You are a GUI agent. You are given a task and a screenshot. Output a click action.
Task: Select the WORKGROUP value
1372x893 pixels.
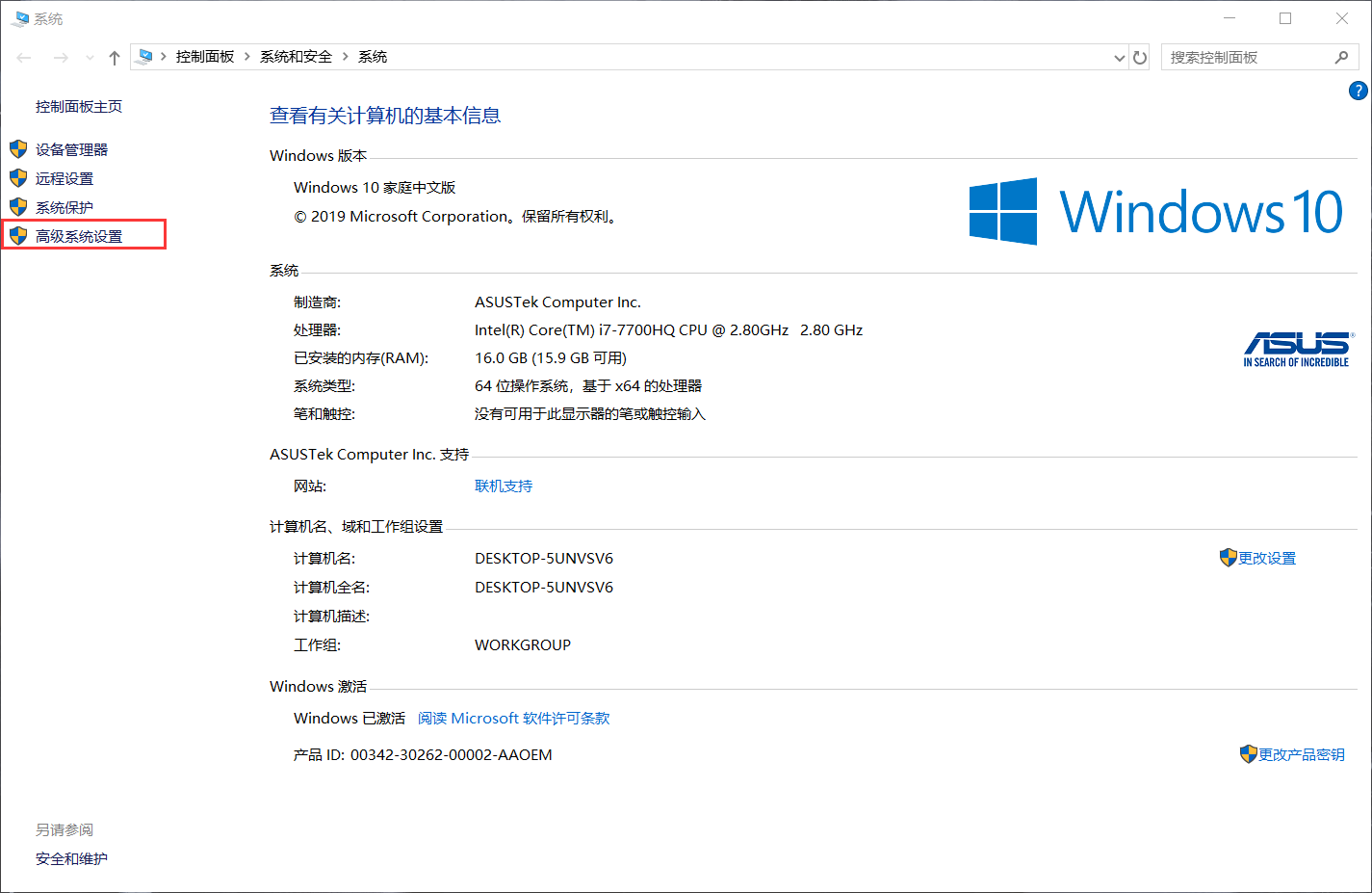523,645
